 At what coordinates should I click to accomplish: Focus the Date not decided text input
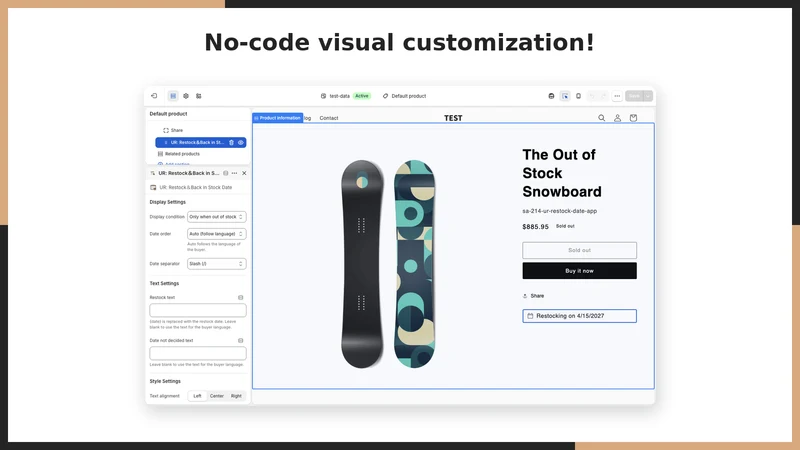coord(198,353)
